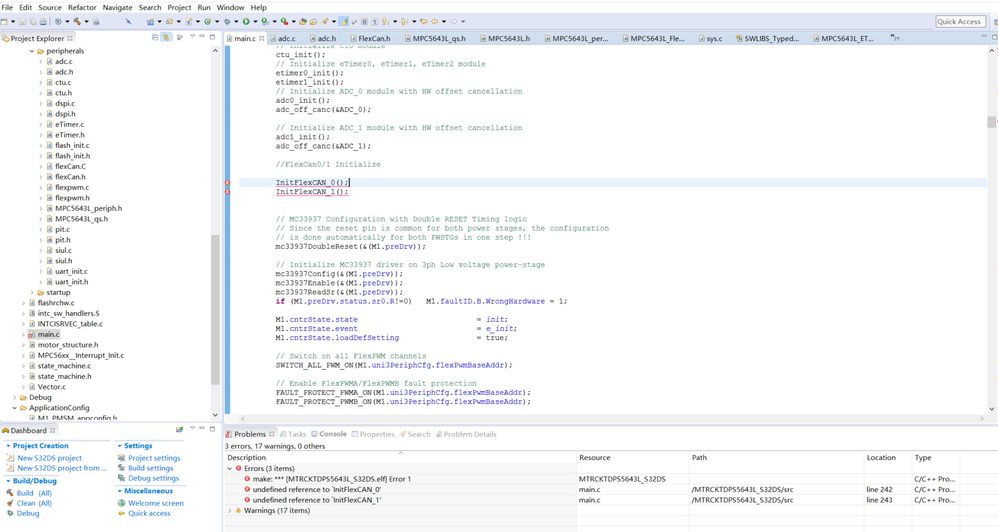
Task: Open the File menu
Action: click(7, 8)
